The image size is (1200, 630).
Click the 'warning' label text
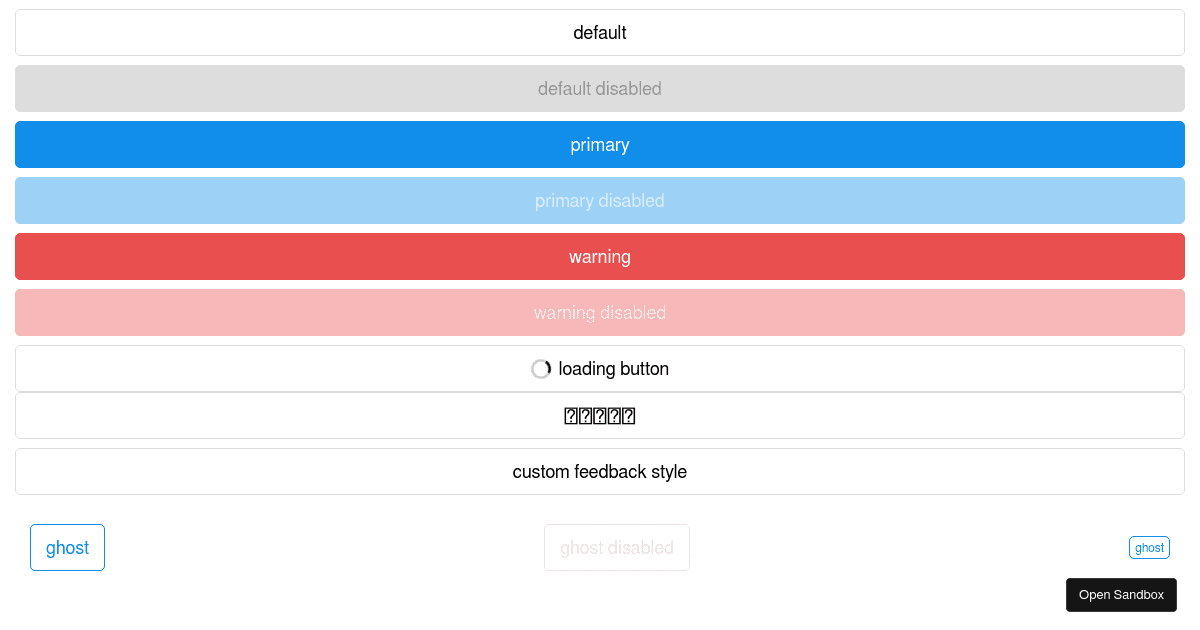pos(600,256)
